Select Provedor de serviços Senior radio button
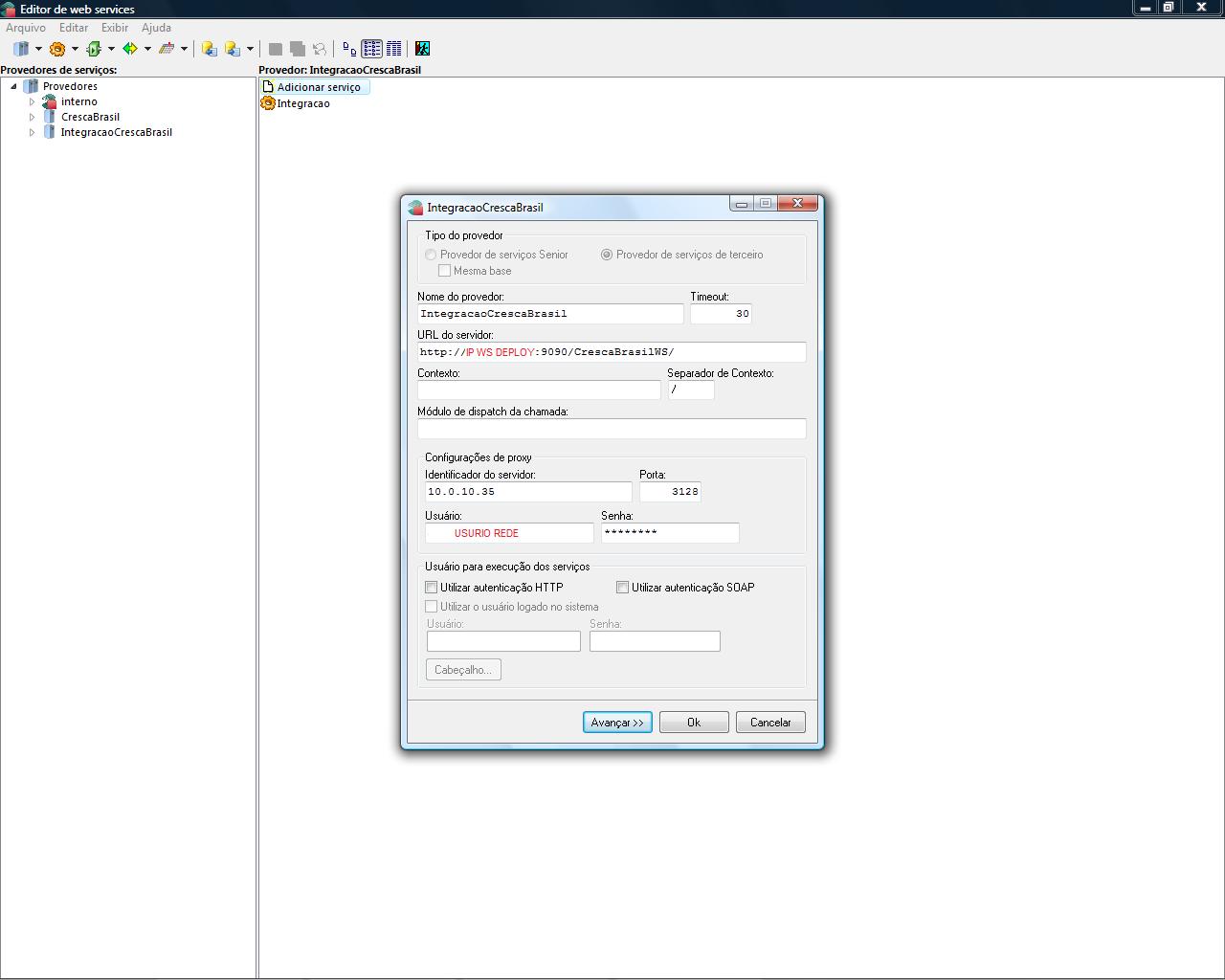 point(431,255)
